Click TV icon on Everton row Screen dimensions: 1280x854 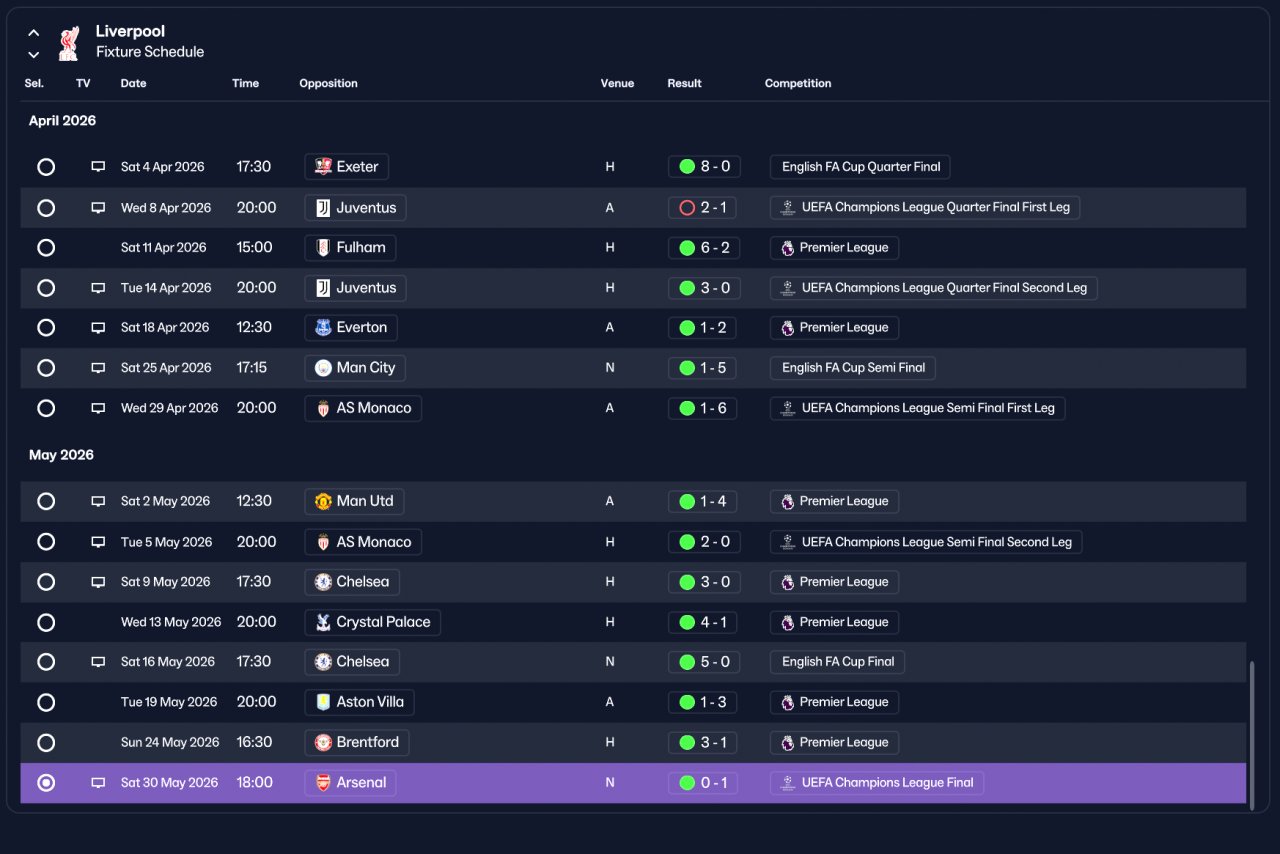point(98,328)
